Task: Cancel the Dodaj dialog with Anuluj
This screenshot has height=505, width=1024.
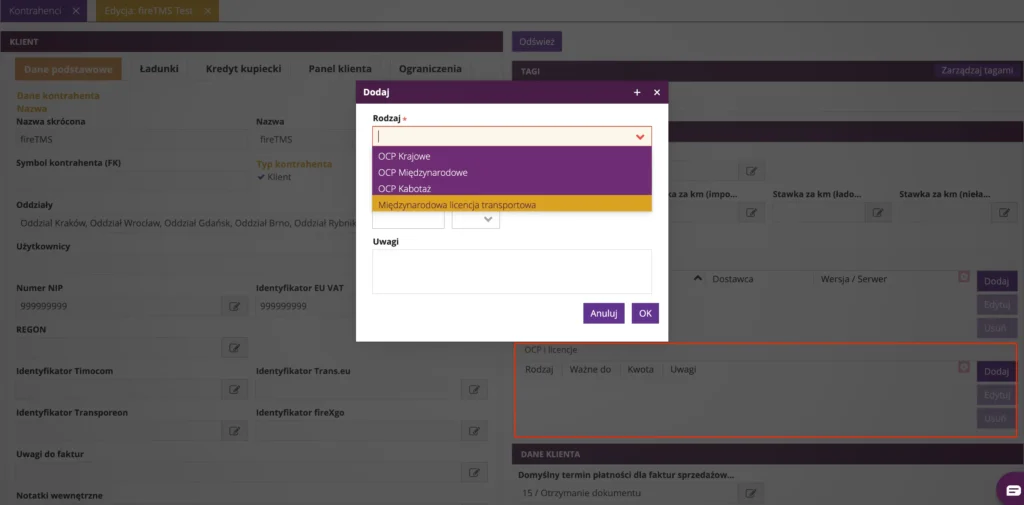Action: pyautogui.click(x=603, y=313)
